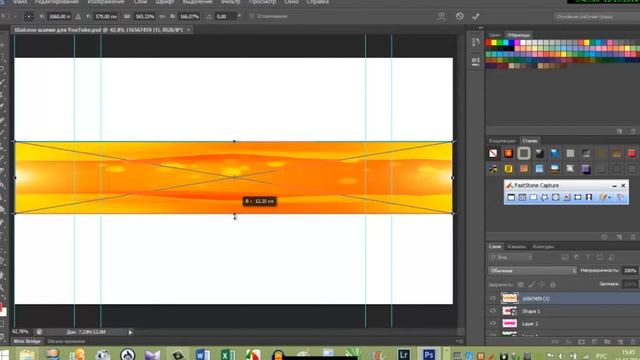Apply the no-style preset in Styles panel

tap(493, 153)
